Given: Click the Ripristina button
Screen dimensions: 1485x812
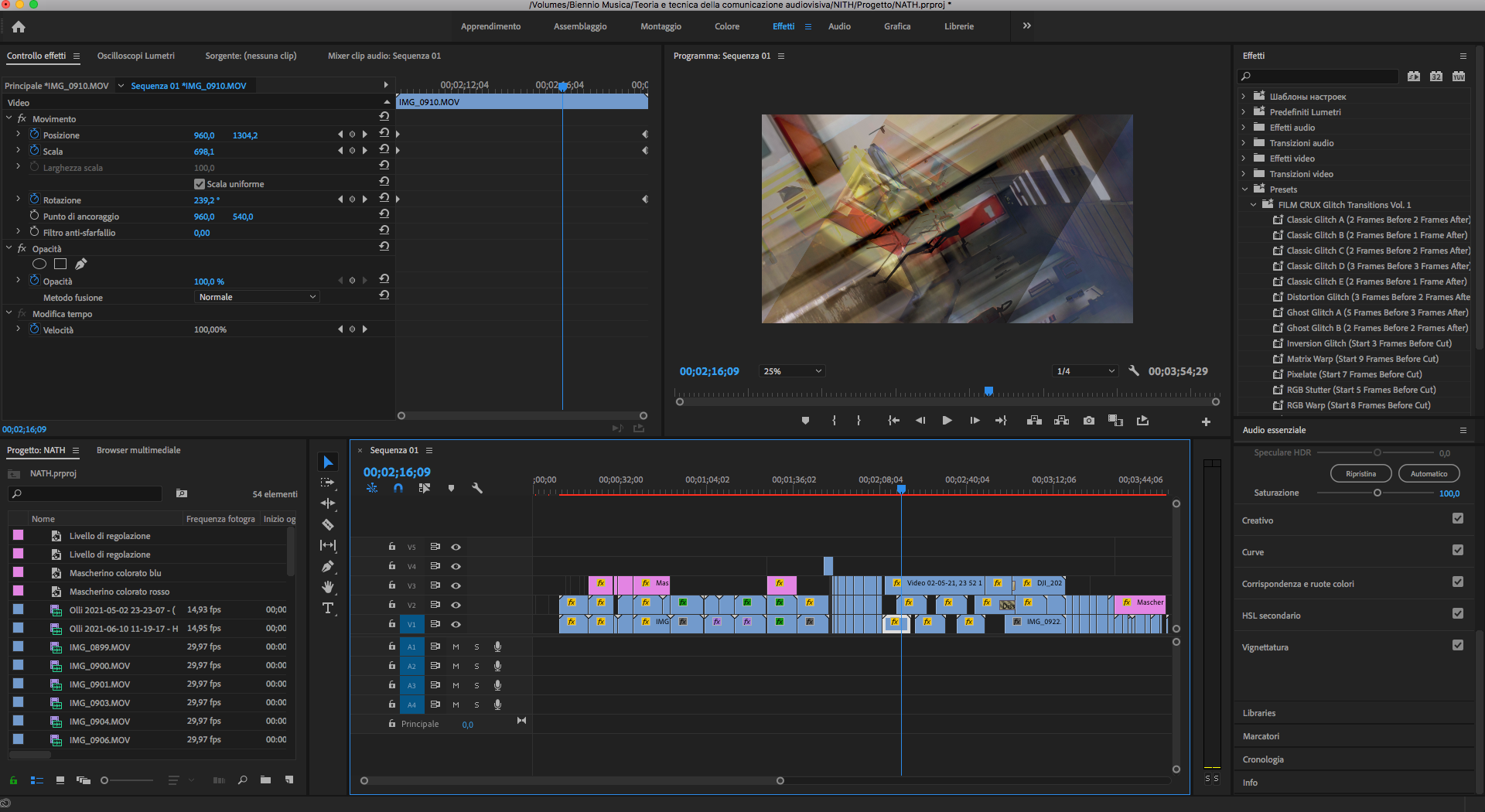Looking at the screenshot, I should pos(1360,473).
